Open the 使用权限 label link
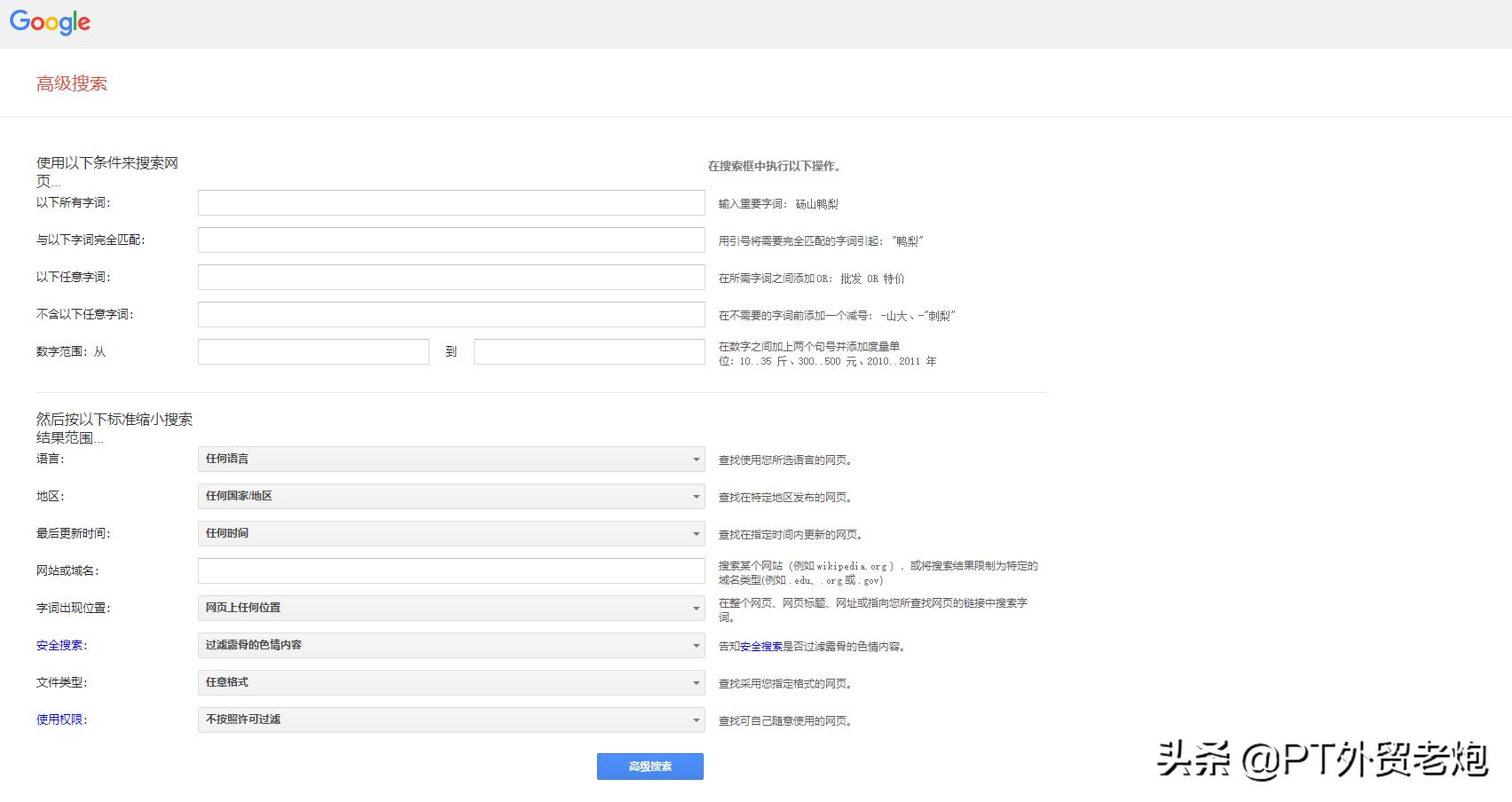 pos(60,719)
